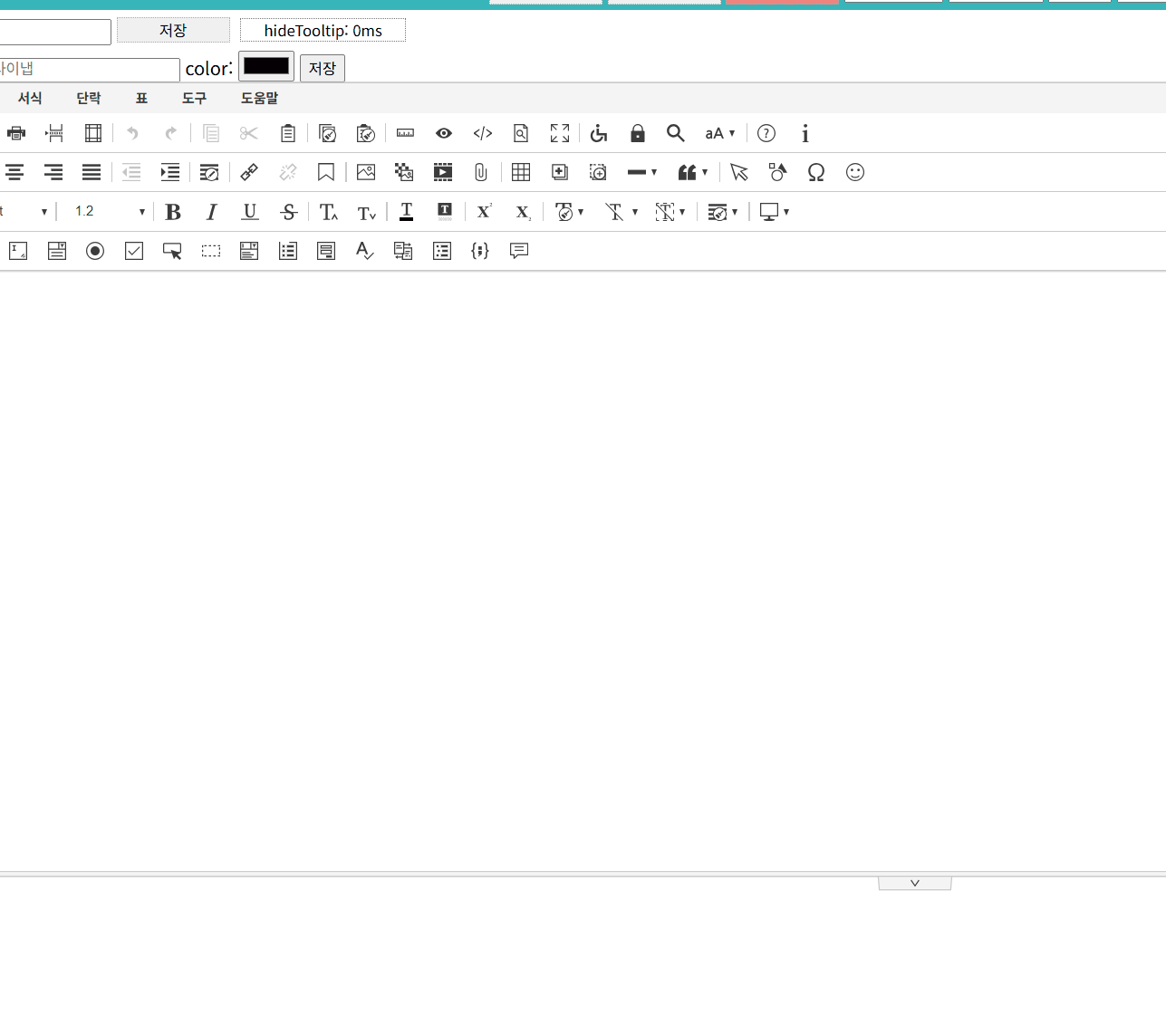The height and width of the screenshot is (1036, 1166).
Task: Click the insert link chain icon
Action: tap(249, 172)
